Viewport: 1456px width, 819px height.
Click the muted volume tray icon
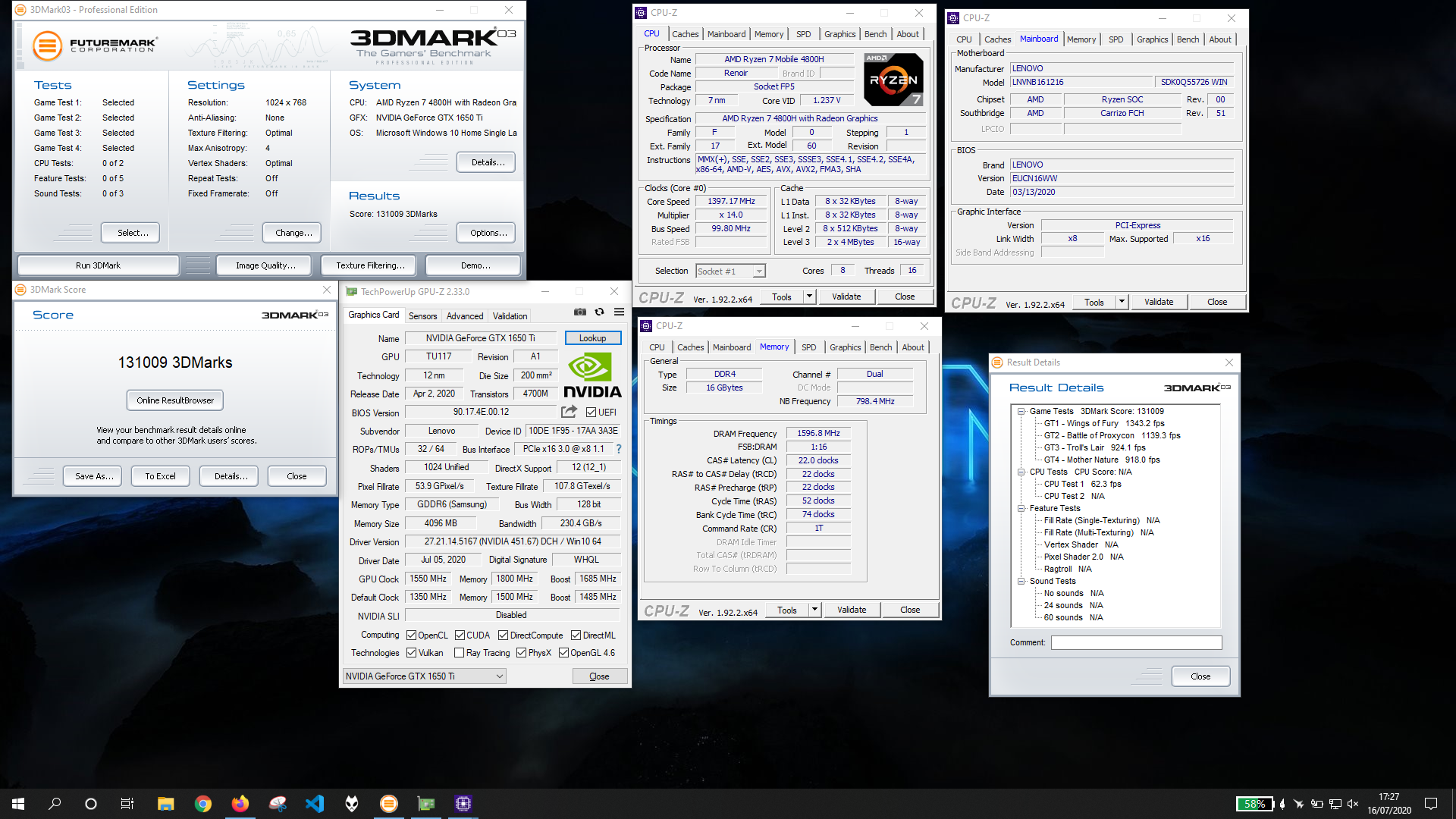1352,804
